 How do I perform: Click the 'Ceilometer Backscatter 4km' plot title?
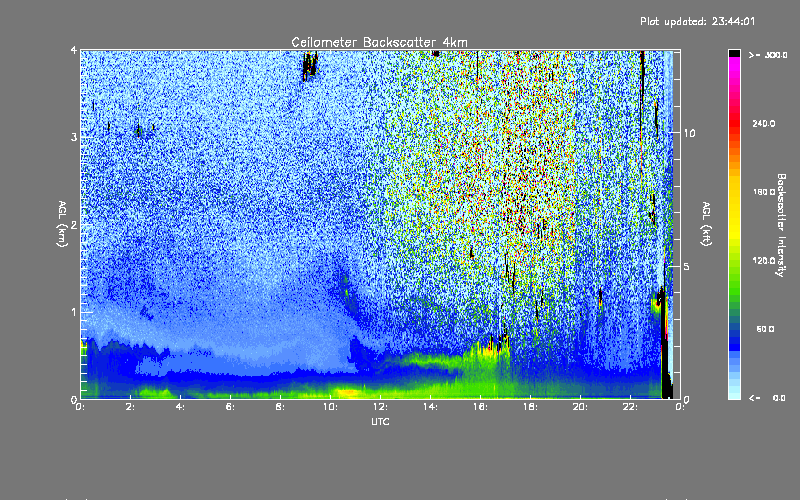point(379,42)
